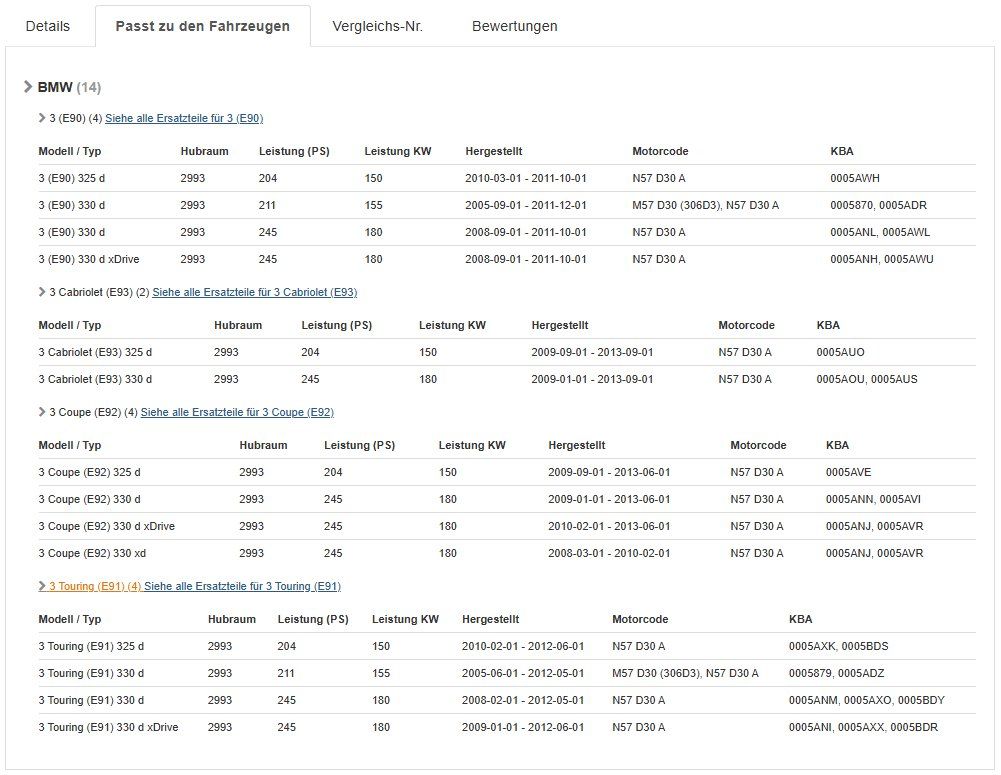Select row 3 (E90) 330 d xDrive
The width and height of the screenshot is (1001, 775).
pyautogui.click(x=507, y=259)
